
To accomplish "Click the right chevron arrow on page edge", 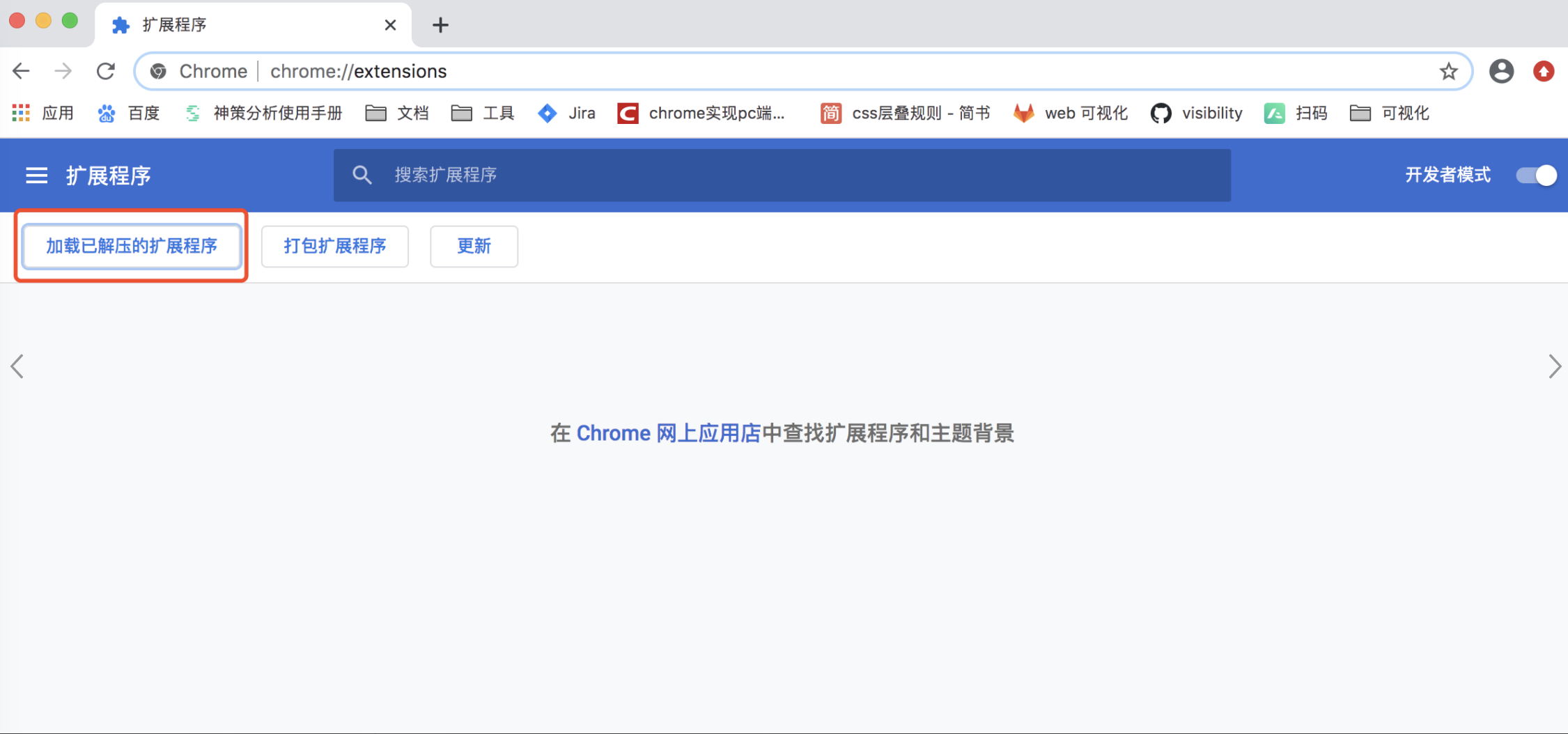I will click(1554, 366).
